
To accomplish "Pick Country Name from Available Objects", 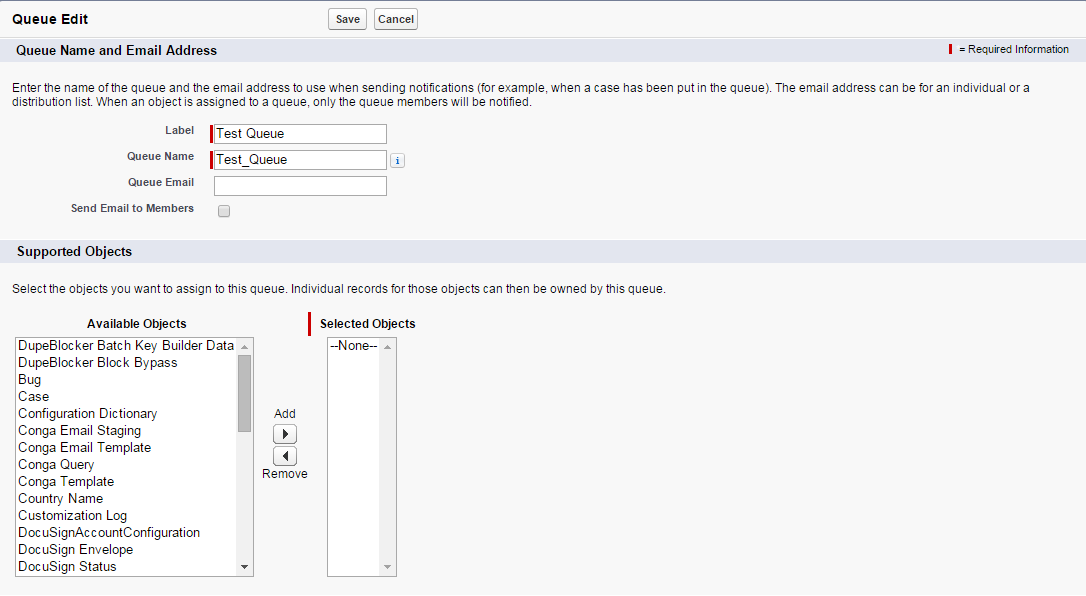I will (61, 499).
